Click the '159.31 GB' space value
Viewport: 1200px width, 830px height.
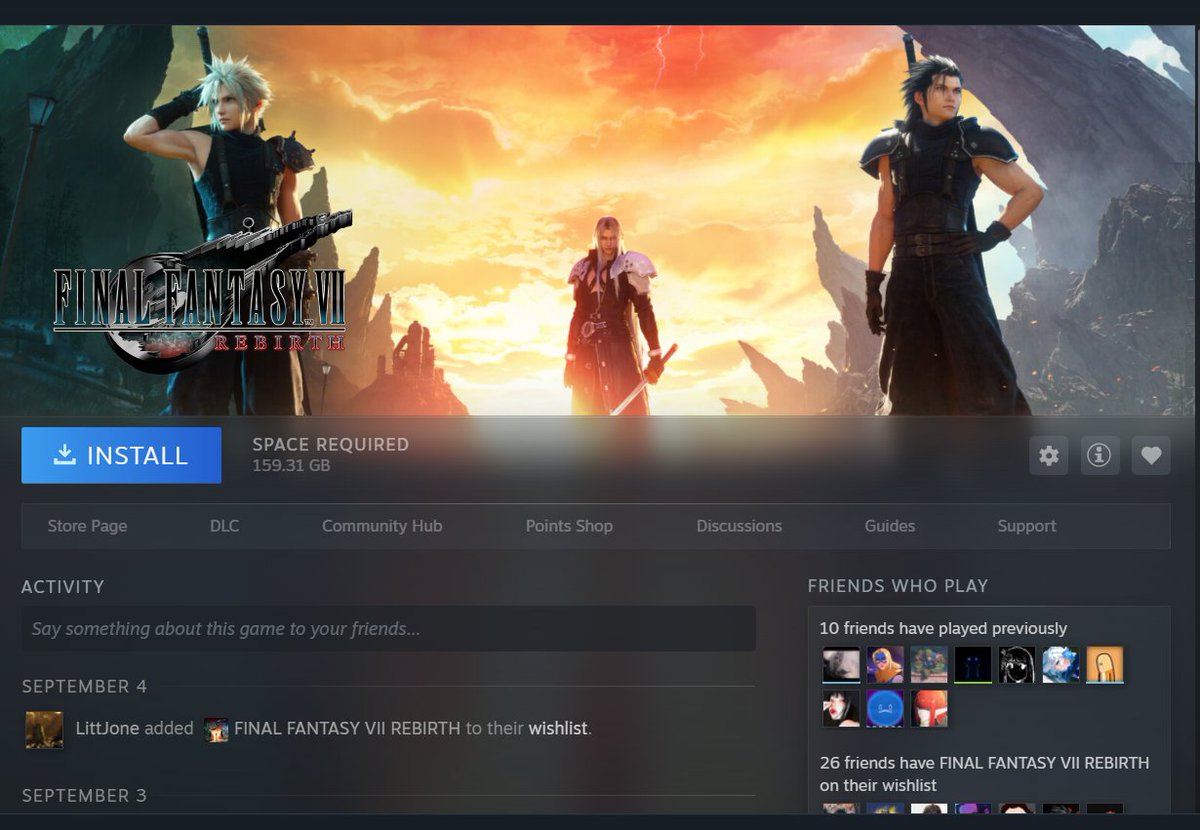point(291,466)
